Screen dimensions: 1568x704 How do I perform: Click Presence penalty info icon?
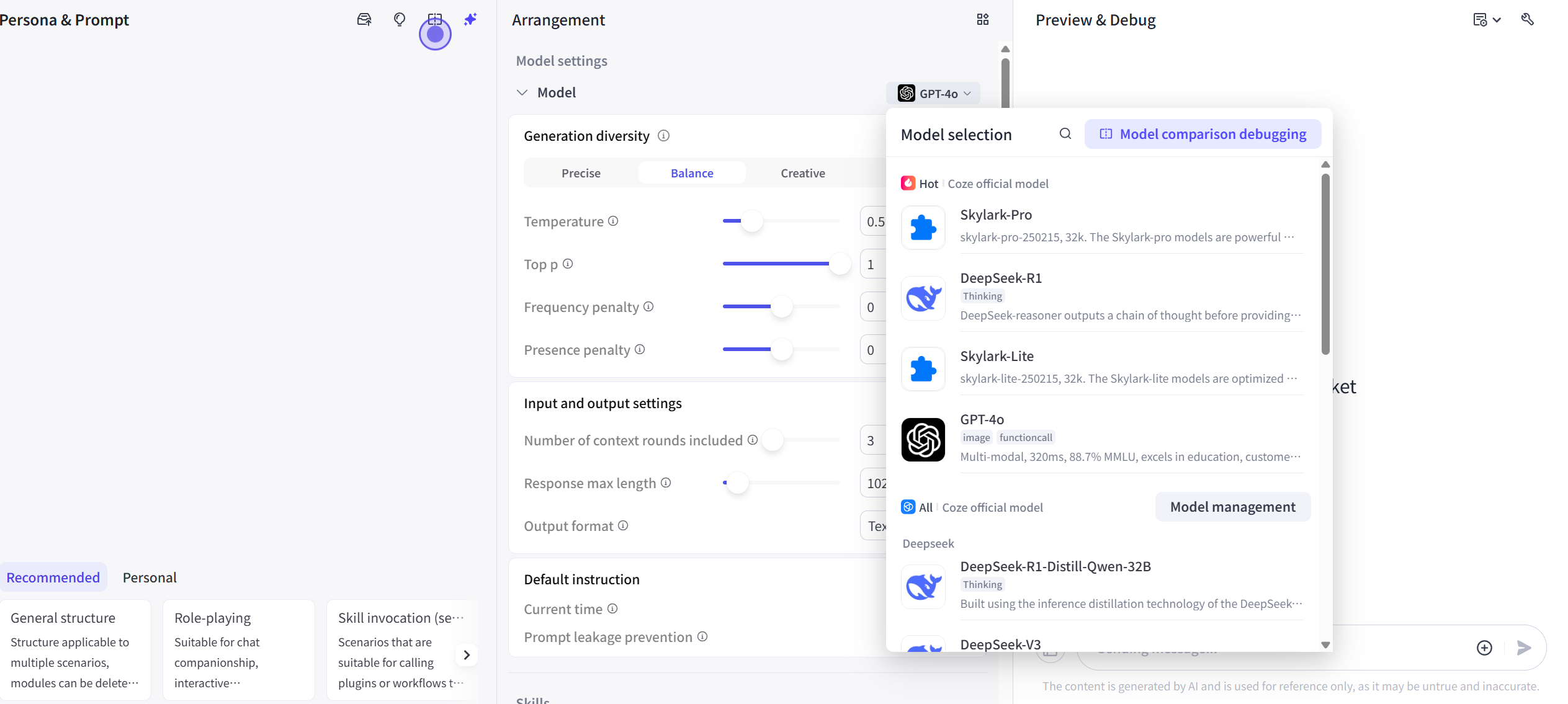640,349
